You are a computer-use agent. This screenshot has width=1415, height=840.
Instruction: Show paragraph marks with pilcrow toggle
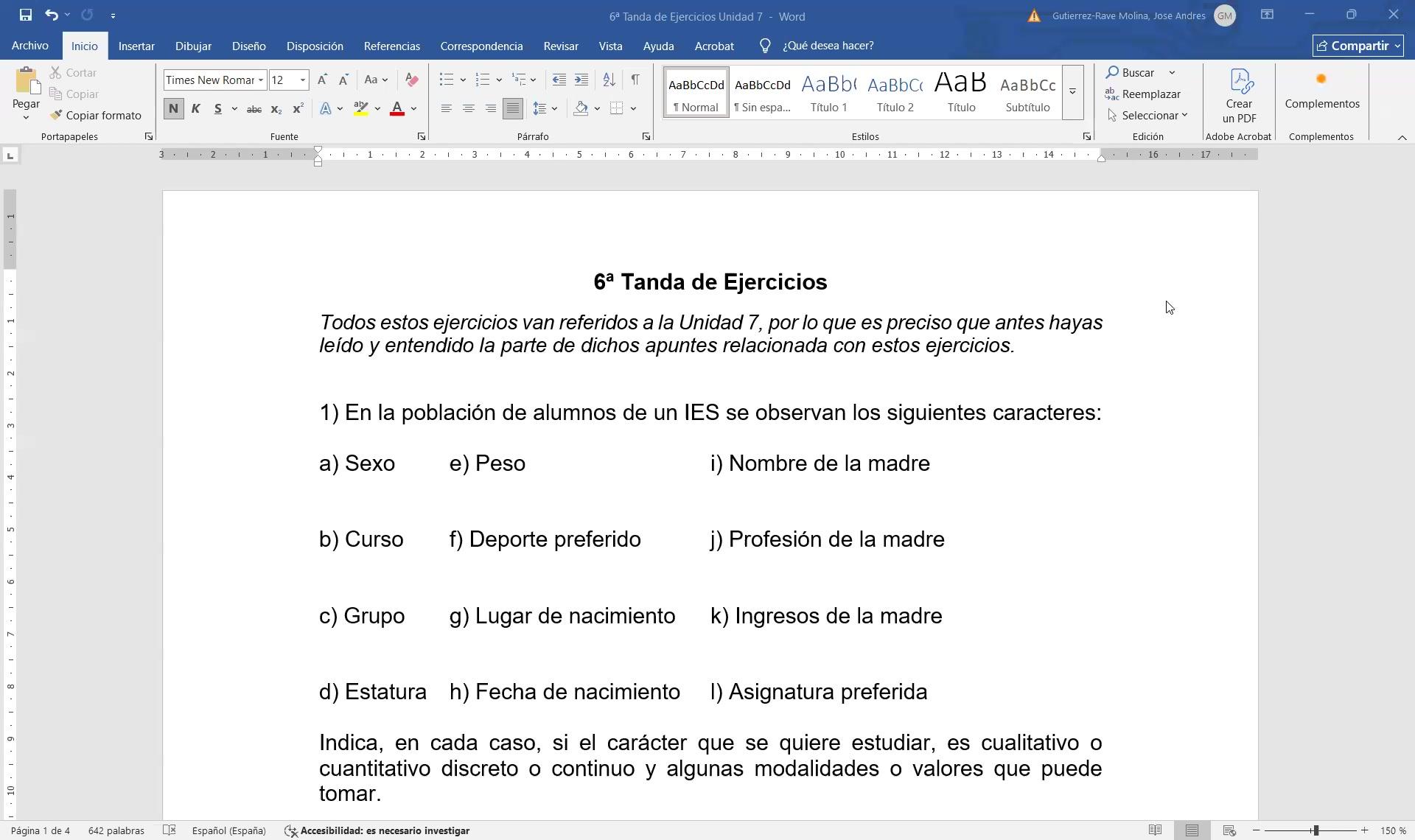(635, 80)
